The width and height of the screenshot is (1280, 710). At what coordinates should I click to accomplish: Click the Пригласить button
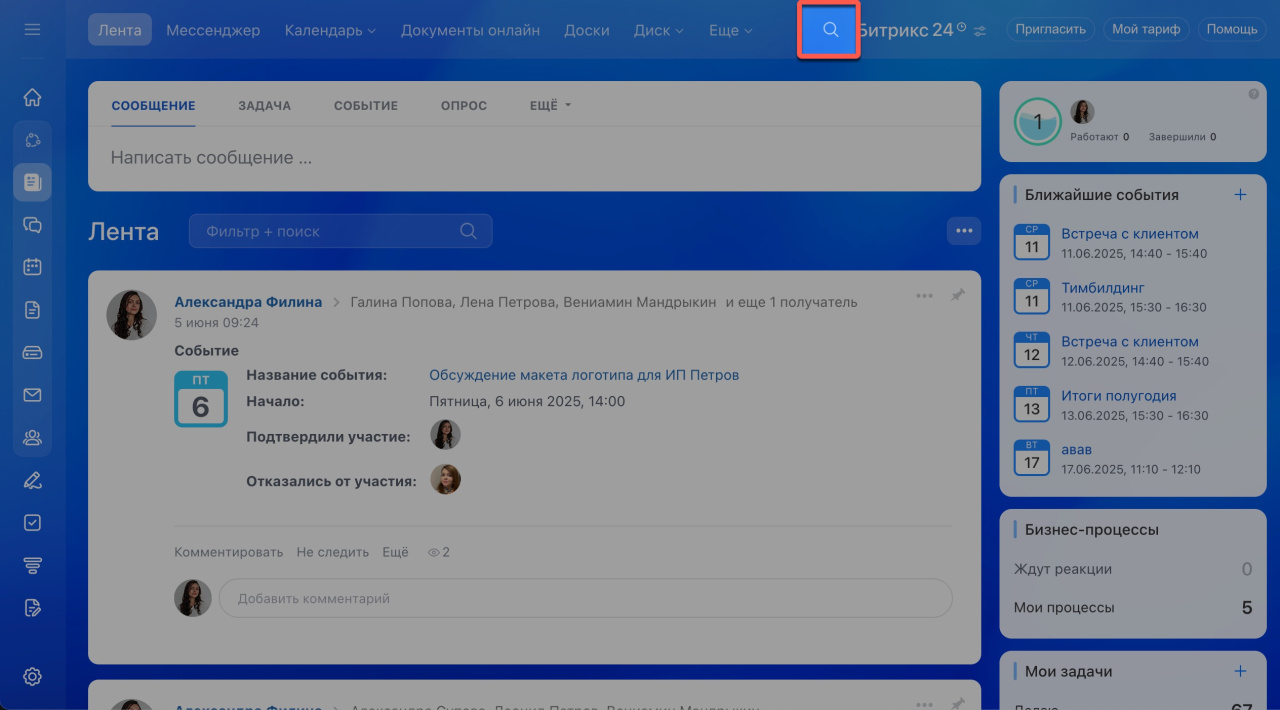[x=1050, y=29]
